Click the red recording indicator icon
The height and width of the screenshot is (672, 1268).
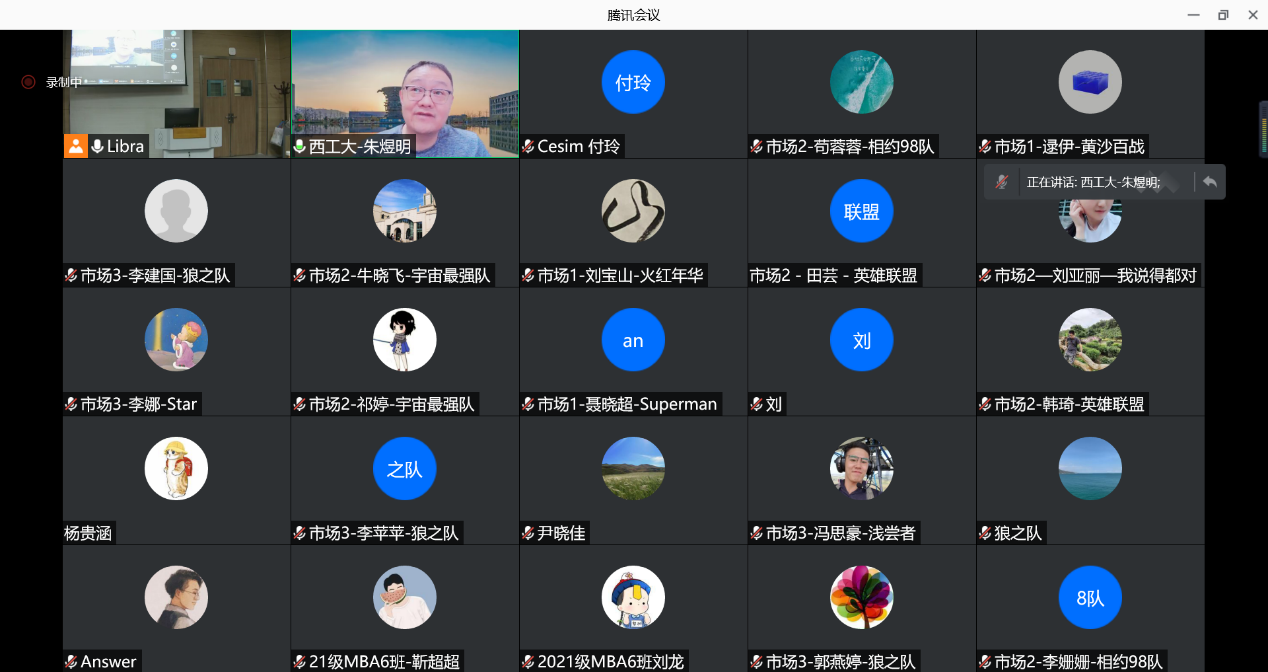28,82
